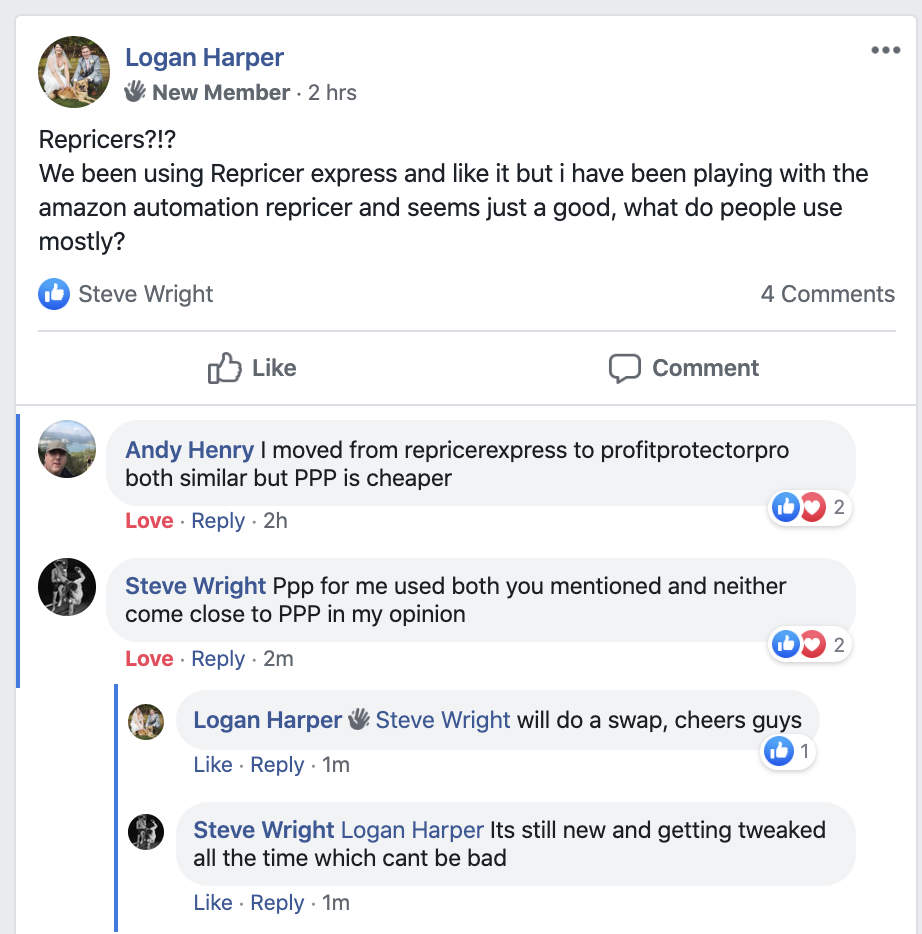Open Logan Harper's profile picture

click(74, 71)
